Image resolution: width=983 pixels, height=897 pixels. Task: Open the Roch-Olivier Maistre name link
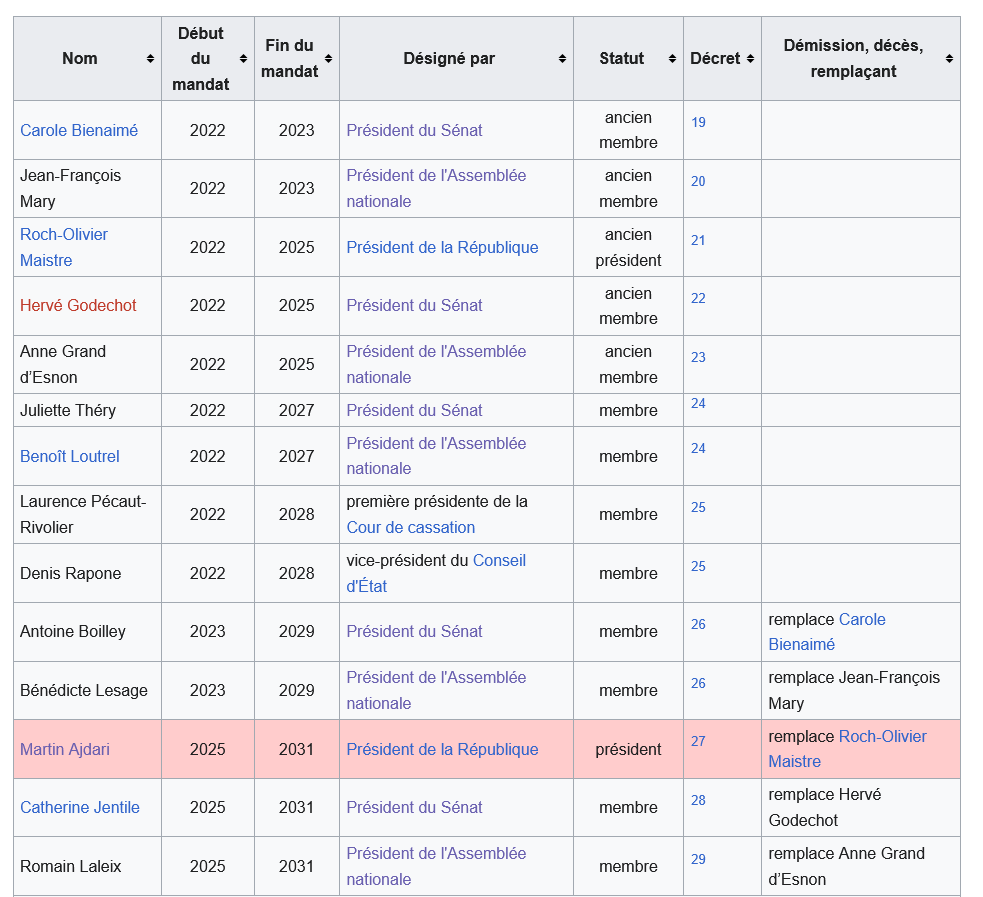click(64, 247)
